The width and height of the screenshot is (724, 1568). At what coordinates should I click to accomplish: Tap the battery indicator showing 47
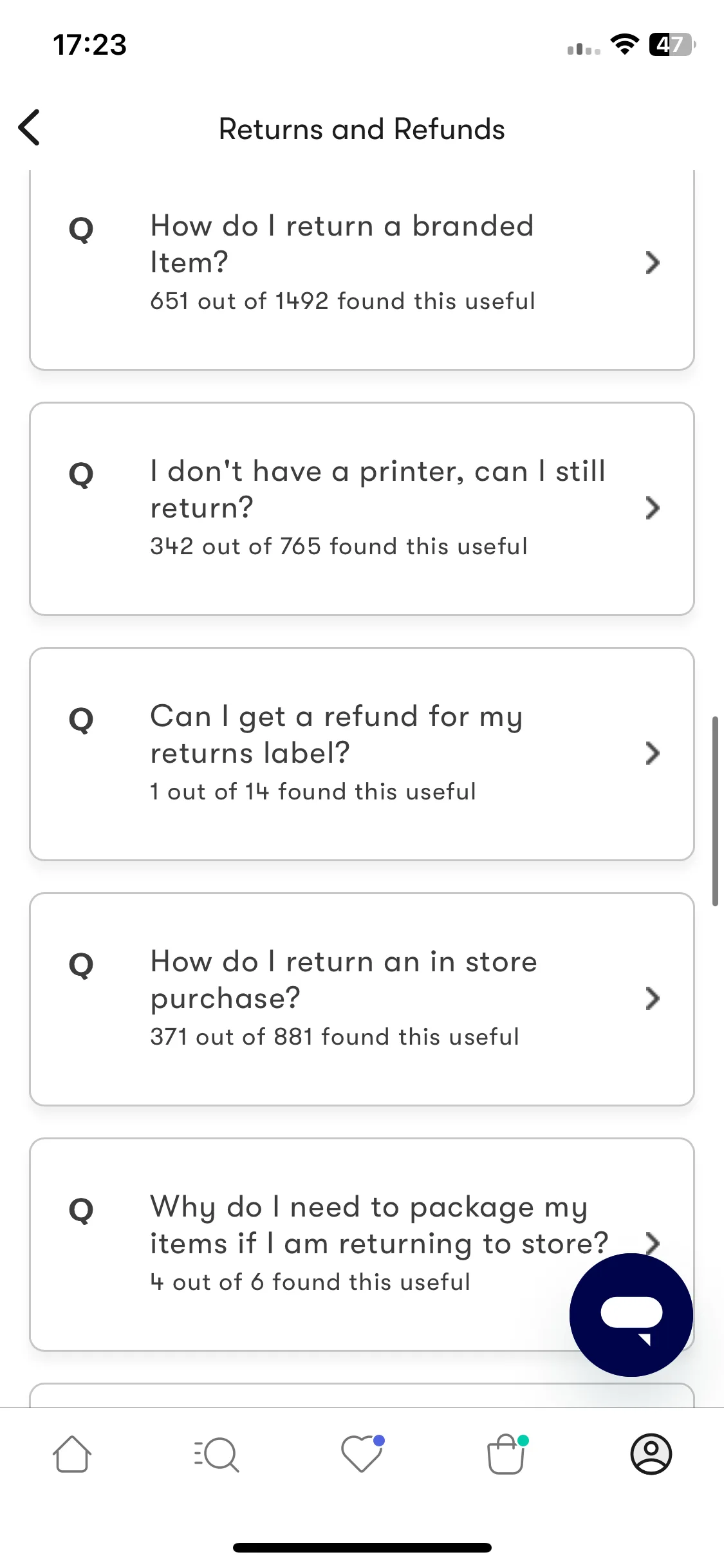(673, 44)
